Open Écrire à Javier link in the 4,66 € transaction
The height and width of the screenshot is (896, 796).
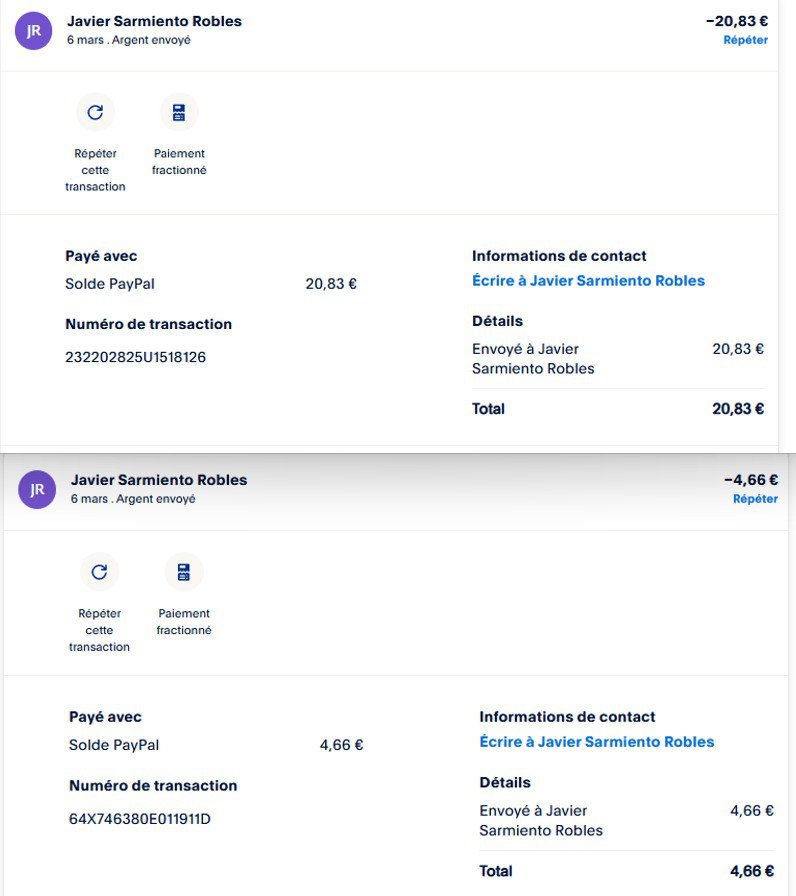[x=596, y=742]
